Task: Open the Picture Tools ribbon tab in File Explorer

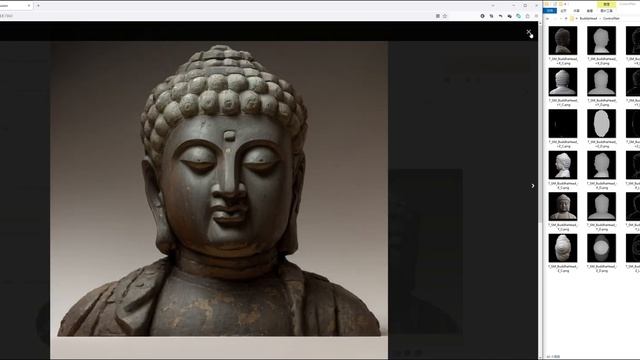Action: click(x=607, y=11)
